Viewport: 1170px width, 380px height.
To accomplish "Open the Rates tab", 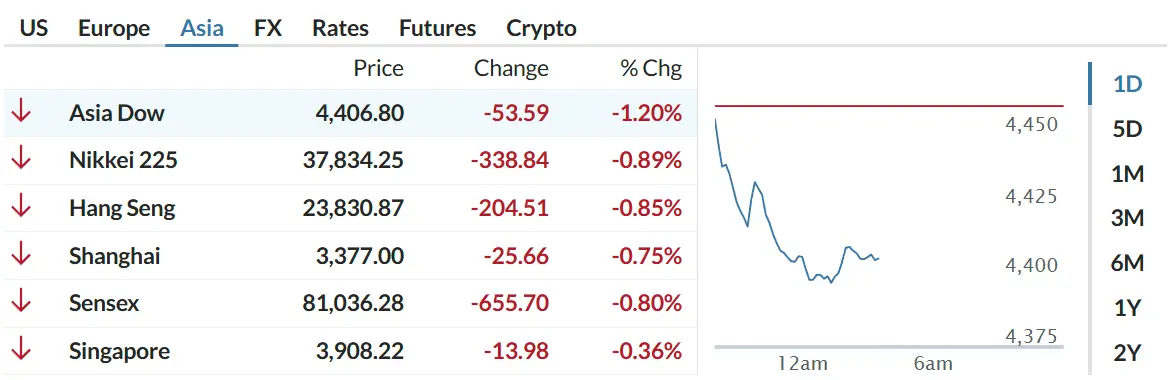I will [x=340, y=28].
